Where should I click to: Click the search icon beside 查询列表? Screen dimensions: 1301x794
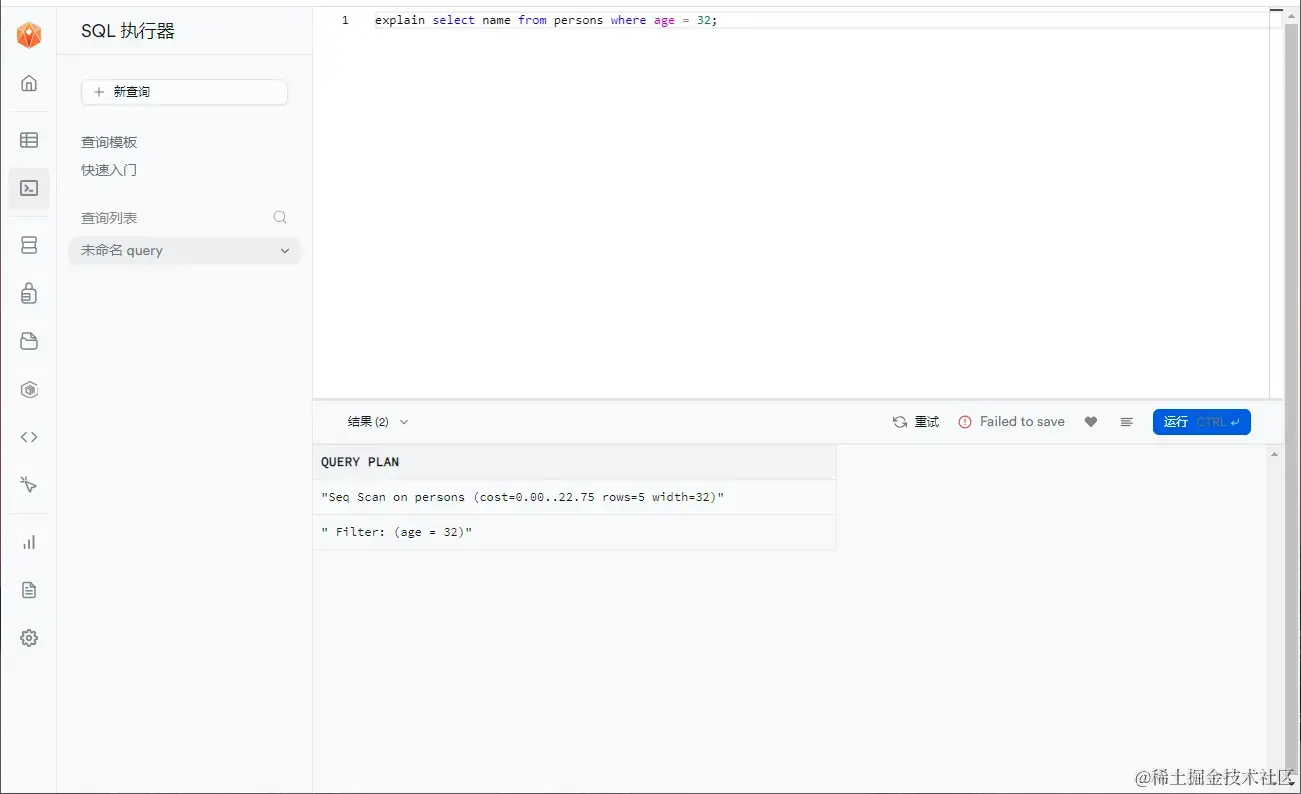280,217
